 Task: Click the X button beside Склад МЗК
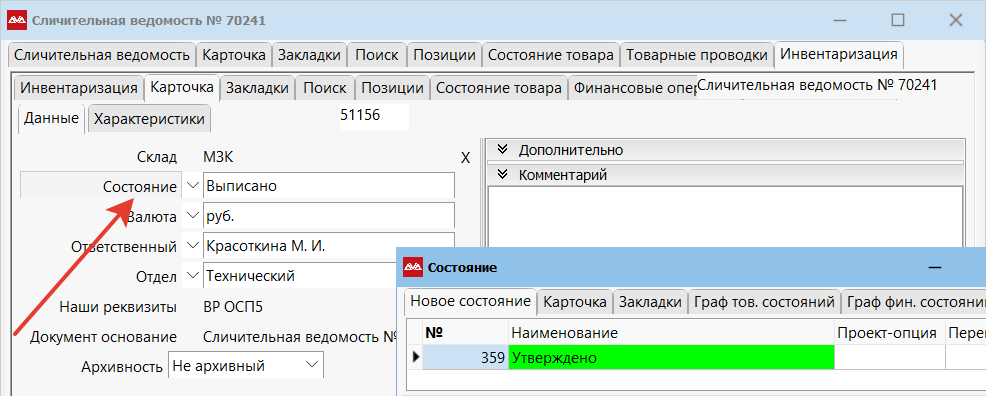coord(465,158)
